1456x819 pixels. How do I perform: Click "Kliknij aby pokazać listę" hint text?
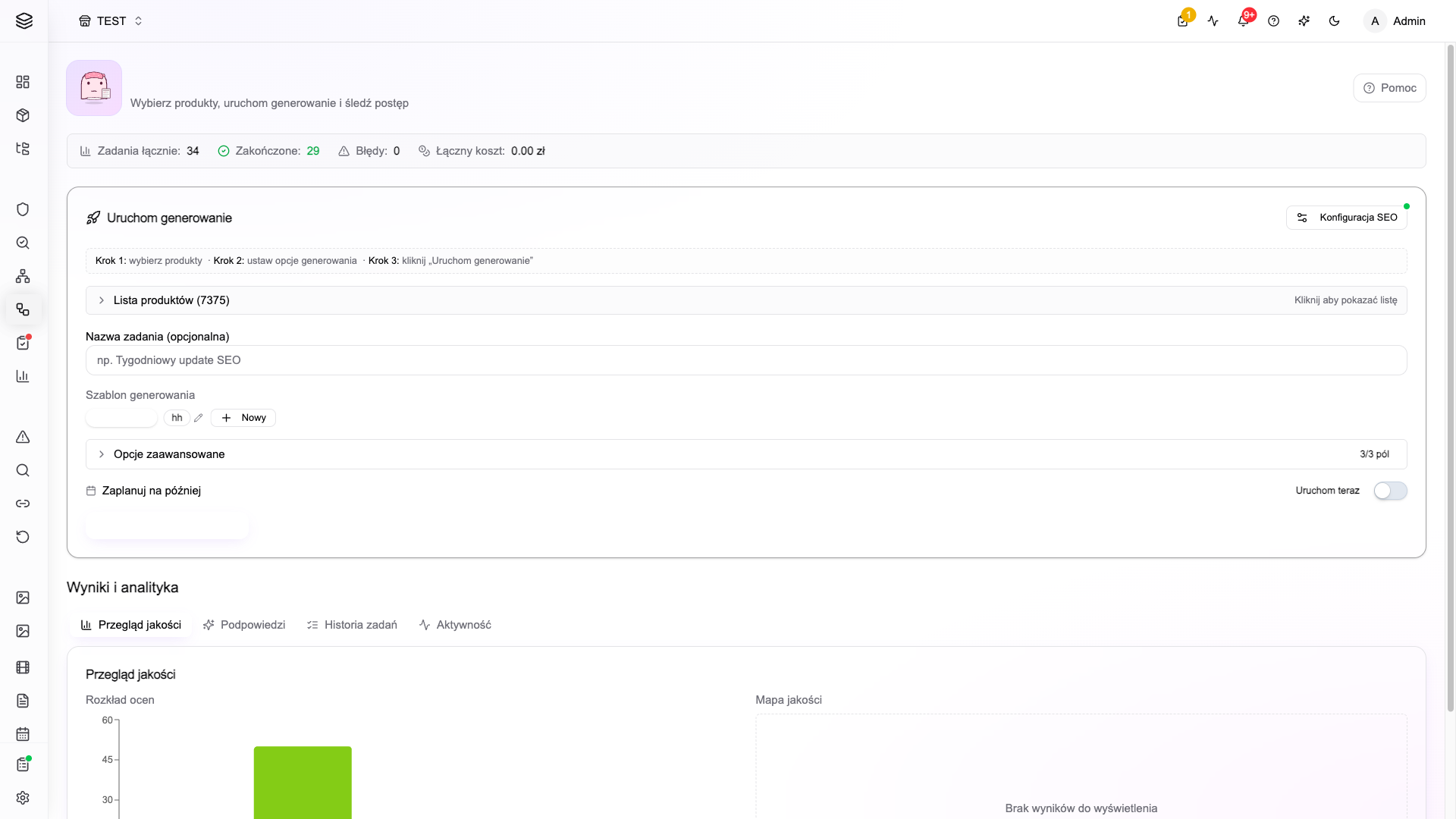(1345, 300)
